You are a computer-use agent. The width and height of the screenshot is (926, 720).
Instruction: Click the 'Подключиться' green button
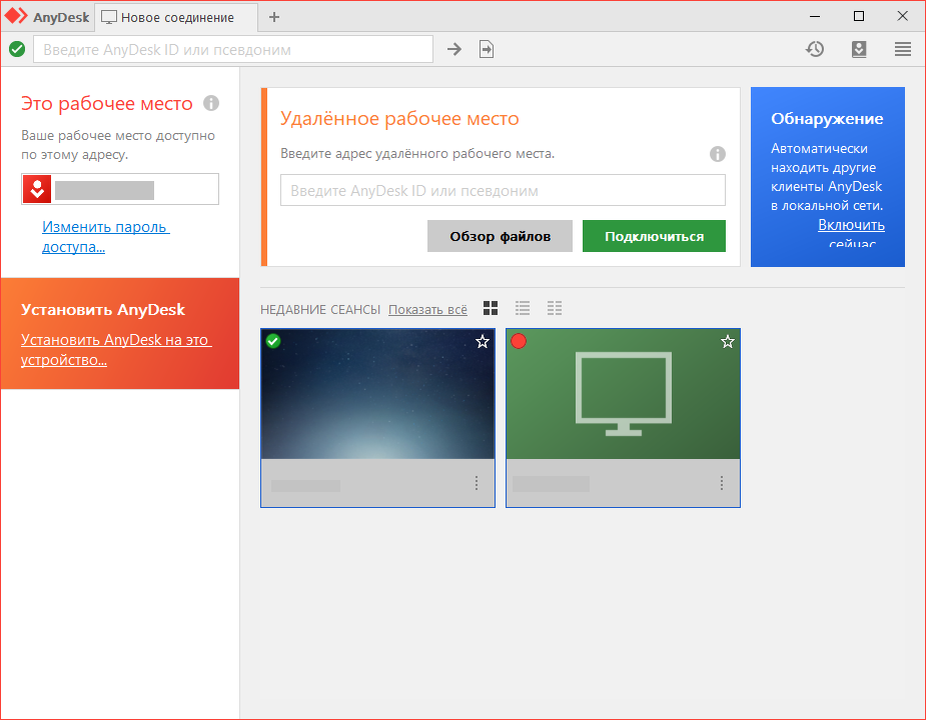coord(654,236)
